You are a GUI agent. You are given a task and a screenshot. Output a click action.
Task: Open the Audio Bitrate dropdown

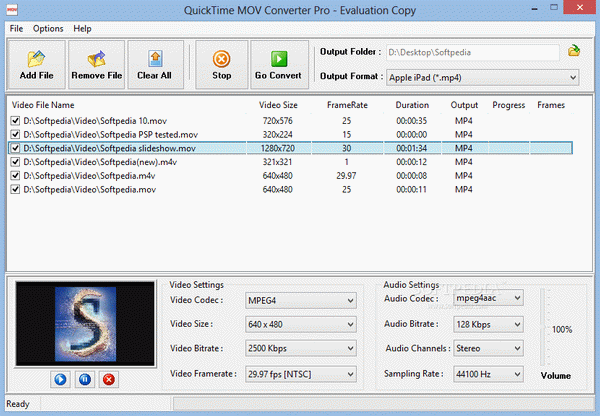(488, 325)
